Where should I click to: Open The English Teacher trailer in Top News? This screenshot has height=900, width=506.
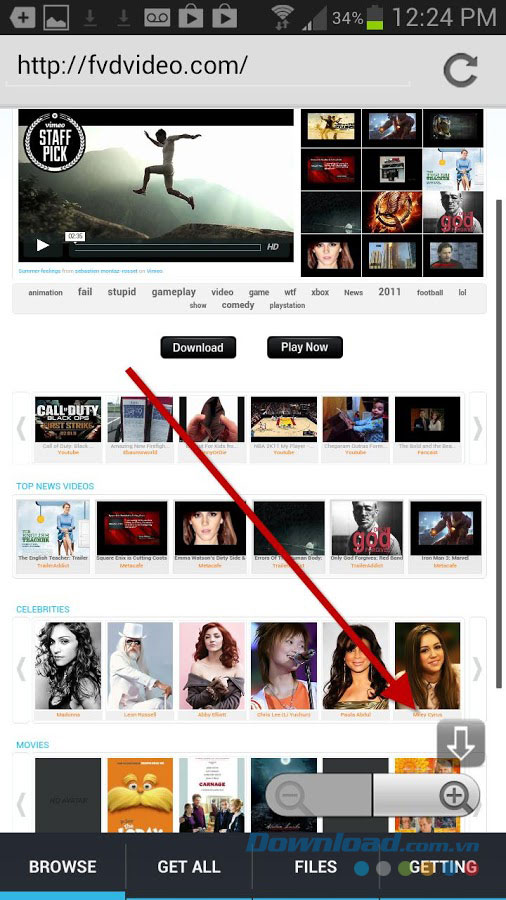pyautogui.click(x=53, y=528)
